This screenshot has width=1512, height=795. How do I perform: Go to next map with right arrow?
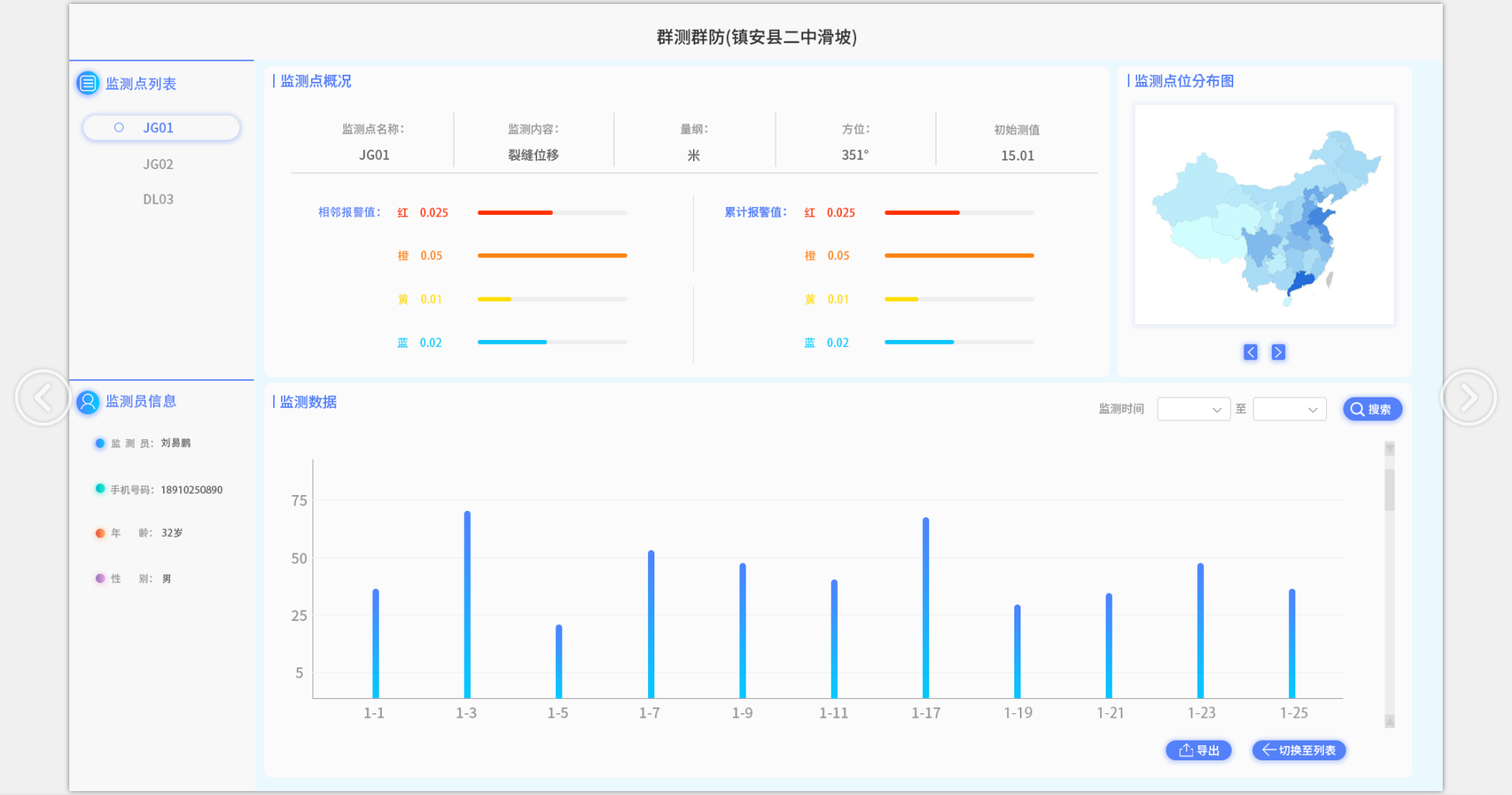click(1278, 353)
